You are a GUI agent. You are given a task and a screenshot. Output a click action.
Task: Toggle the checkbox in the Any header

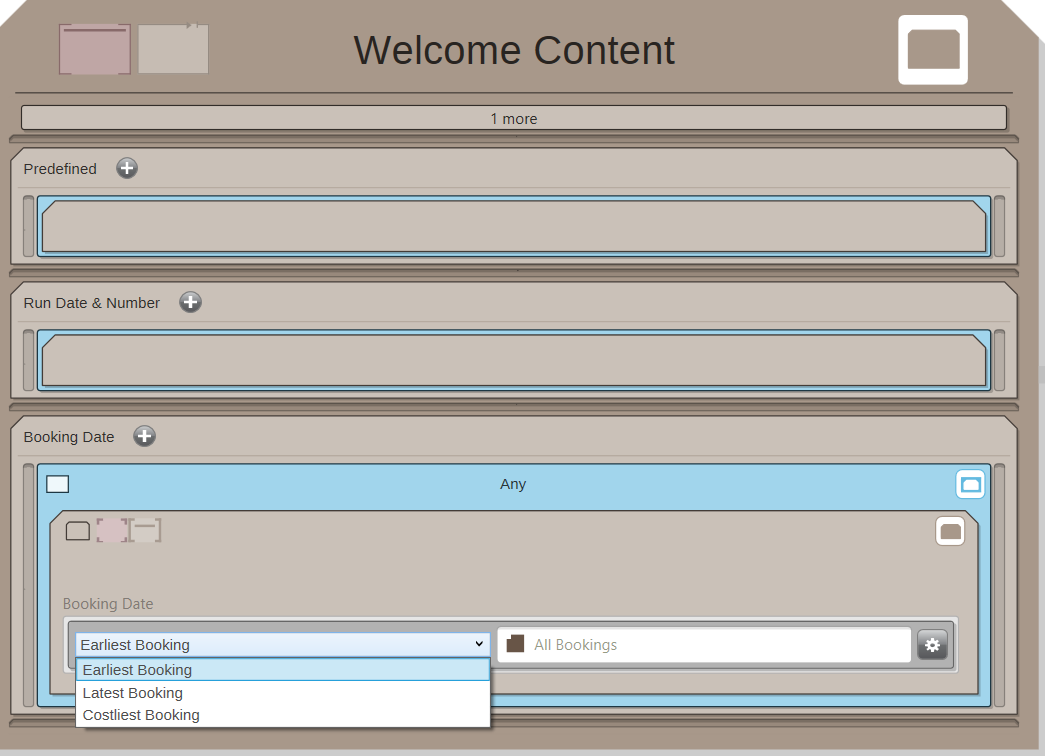(x=57, y=484)
